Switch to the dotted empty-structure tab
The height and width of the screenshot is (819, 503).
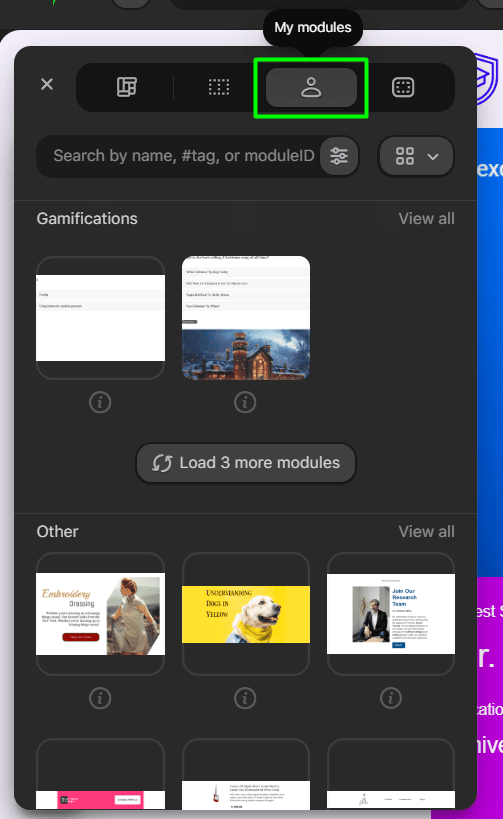pos(219,87)
